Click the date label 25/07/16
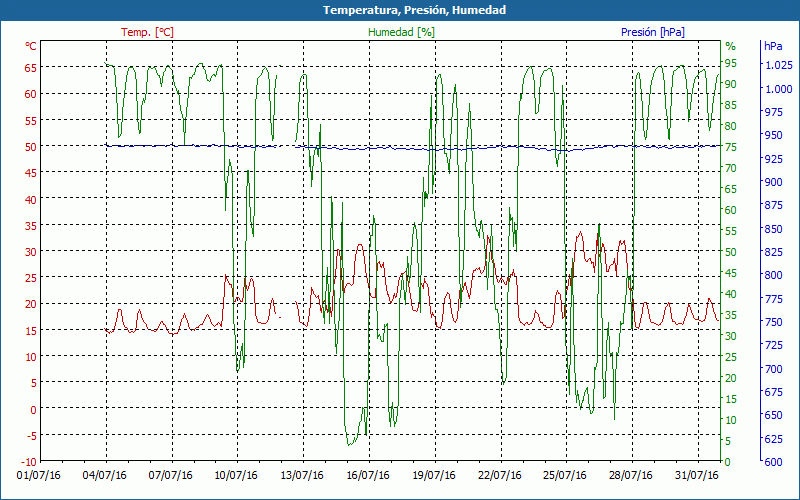Screen dimensions: 800x500 pyautogui.click(x=565, y=475)
